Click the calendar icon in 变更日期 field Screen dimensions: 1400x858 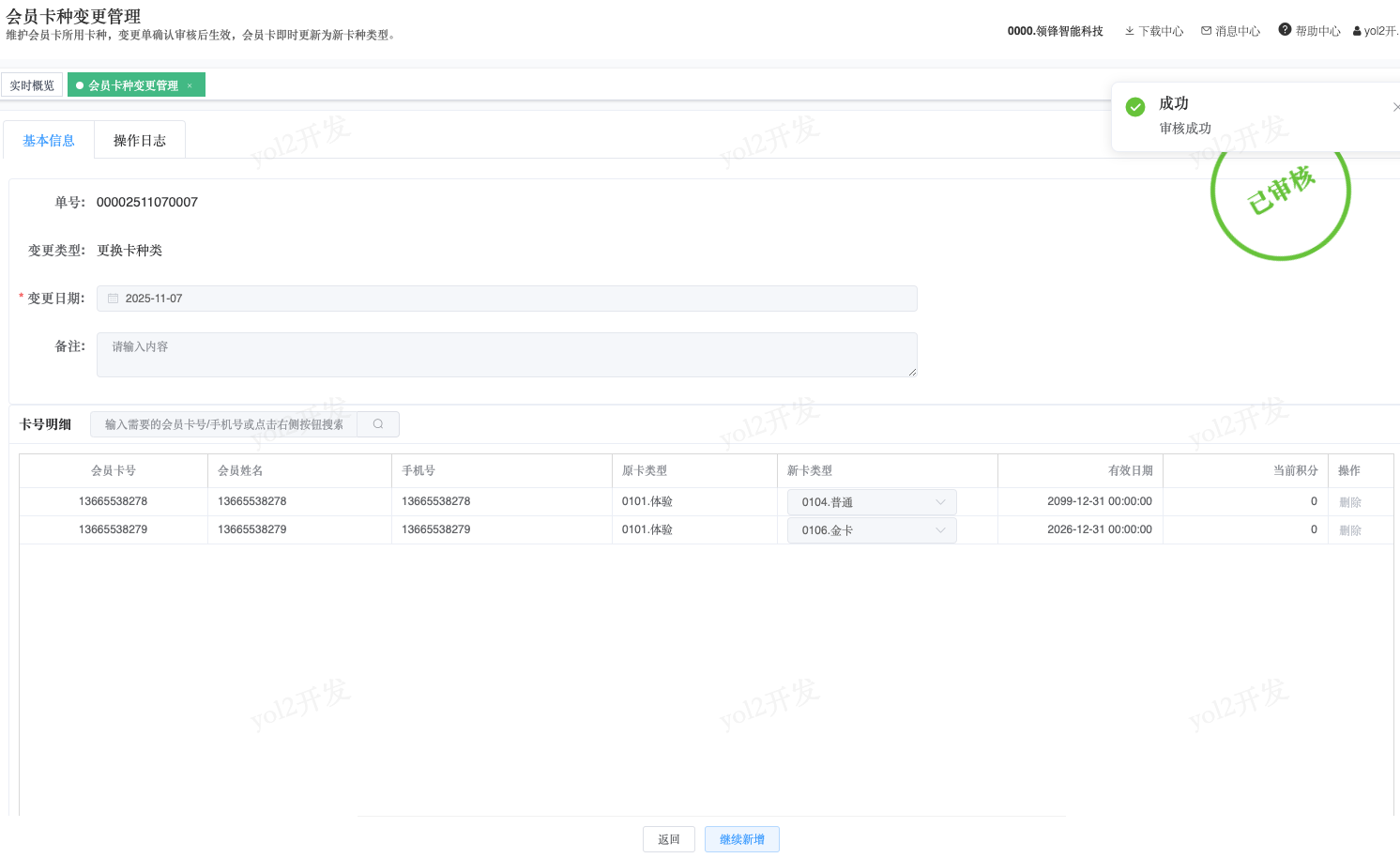pos(114,299)
